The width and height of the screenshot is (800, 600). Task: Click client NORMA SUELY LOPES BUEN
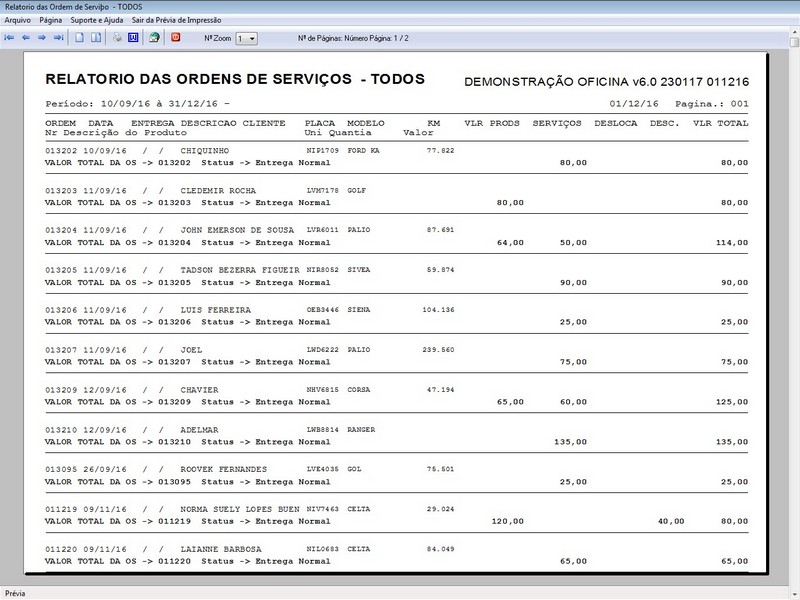240,509
